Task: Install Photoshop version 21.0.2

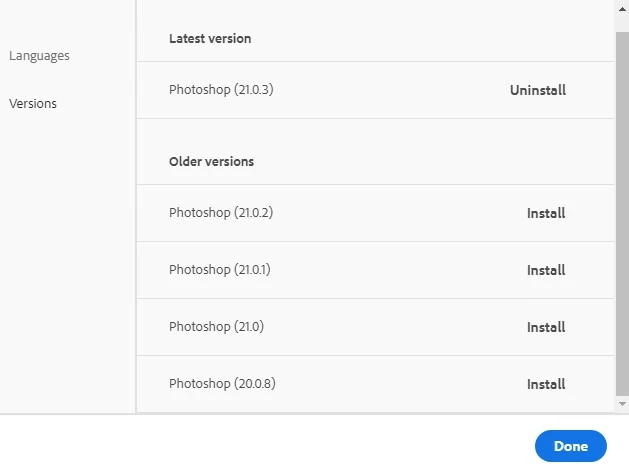Action: click(x=546, y=213)
